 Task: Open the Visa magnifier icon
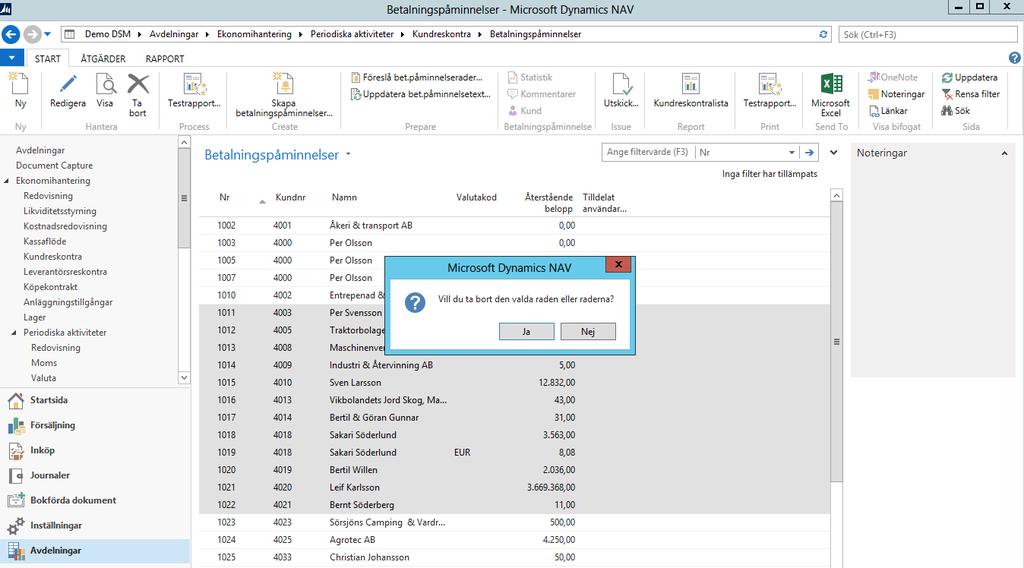point(104,84)
